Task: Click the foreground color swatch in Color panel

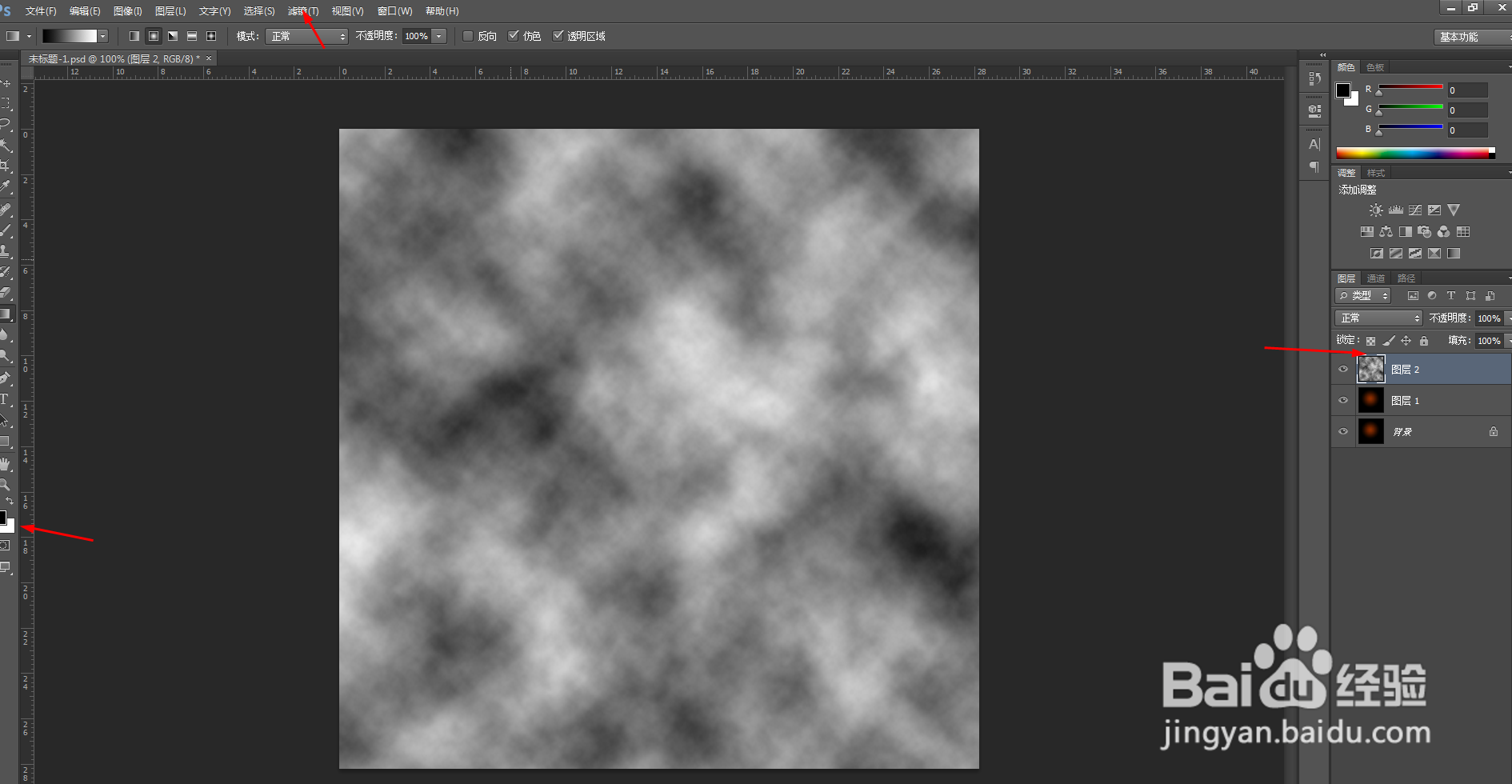Action: [x=1343, y=90]
